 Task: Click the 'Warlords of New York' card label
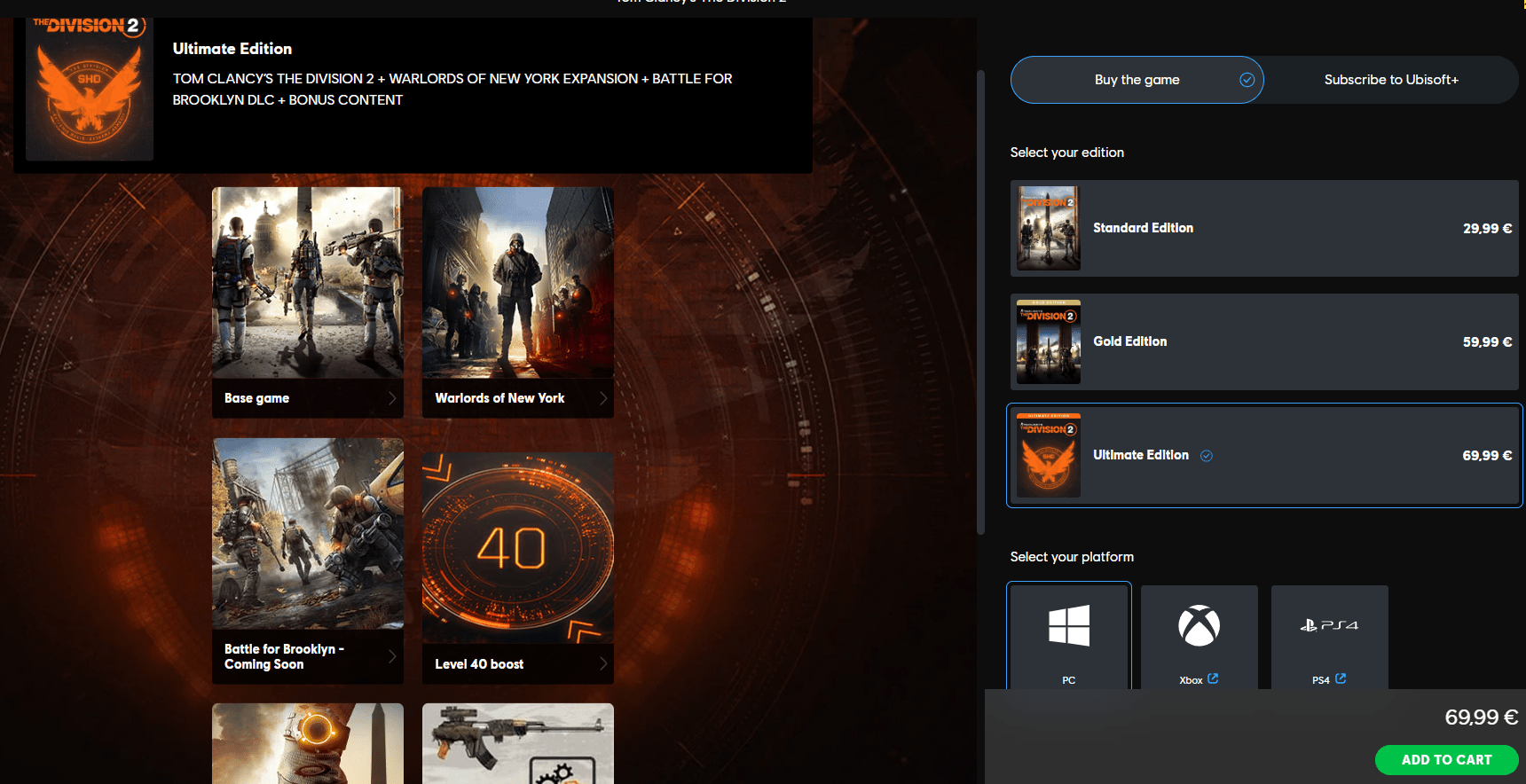(x=499, y=398)
